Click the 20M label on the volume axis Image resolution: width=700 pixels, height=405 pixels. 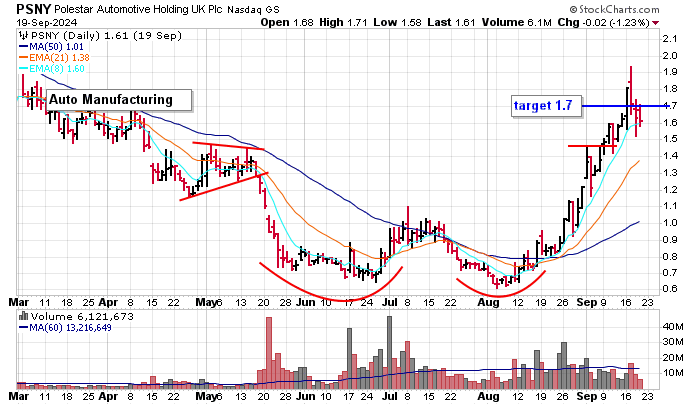(x=673, y=358)
